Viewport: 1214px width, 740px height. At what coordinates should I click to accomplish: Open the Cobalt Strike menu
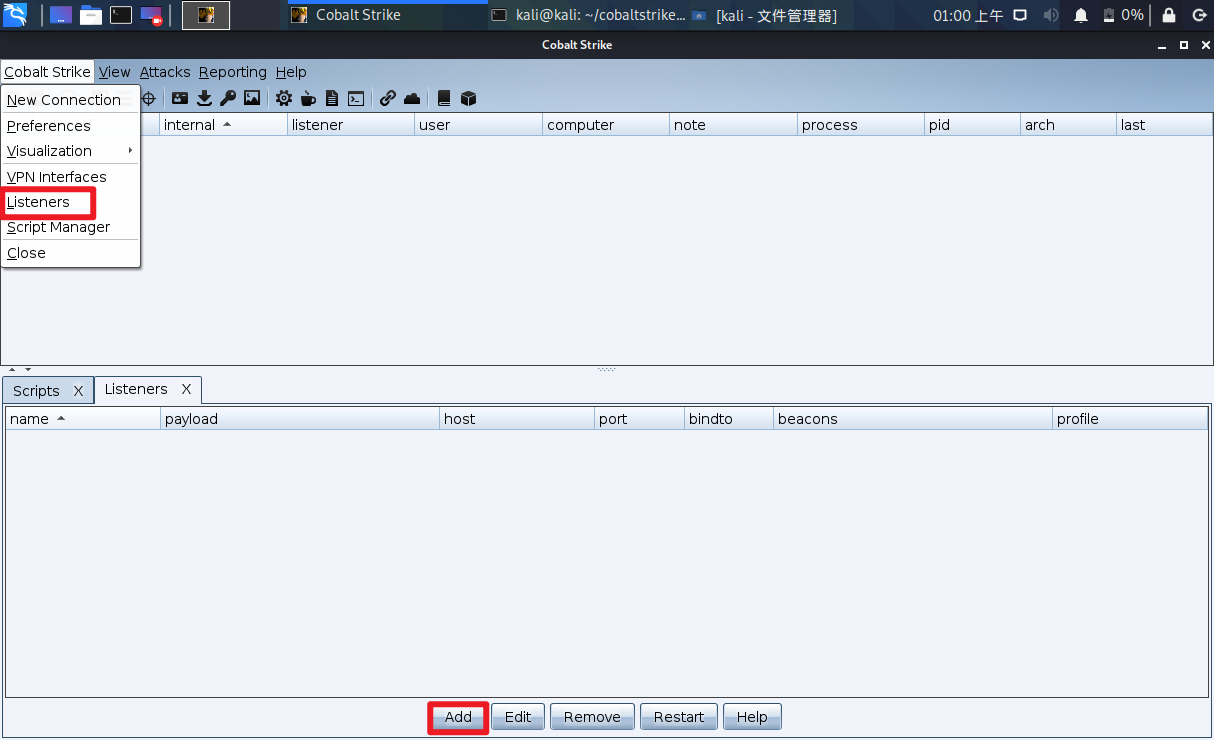(x=47, y=72)
